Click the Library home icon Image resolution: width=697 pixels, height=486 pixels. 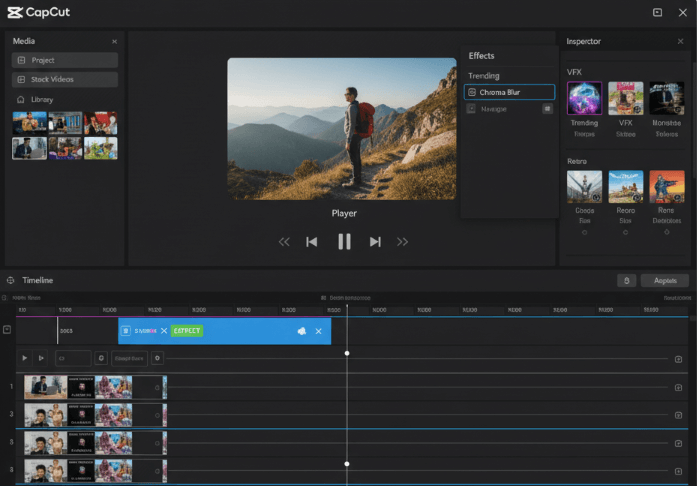click(20, 100)
